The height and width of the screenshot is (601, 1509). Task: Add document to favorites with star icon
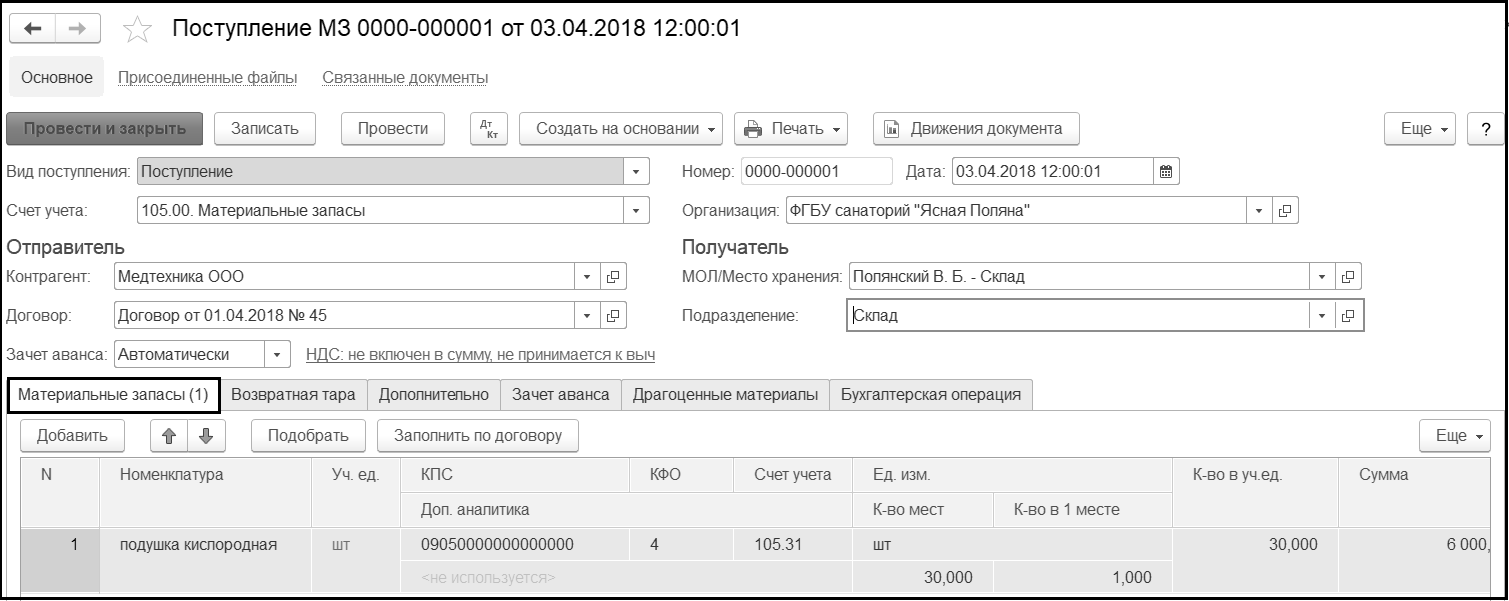(x=136, y=30)
